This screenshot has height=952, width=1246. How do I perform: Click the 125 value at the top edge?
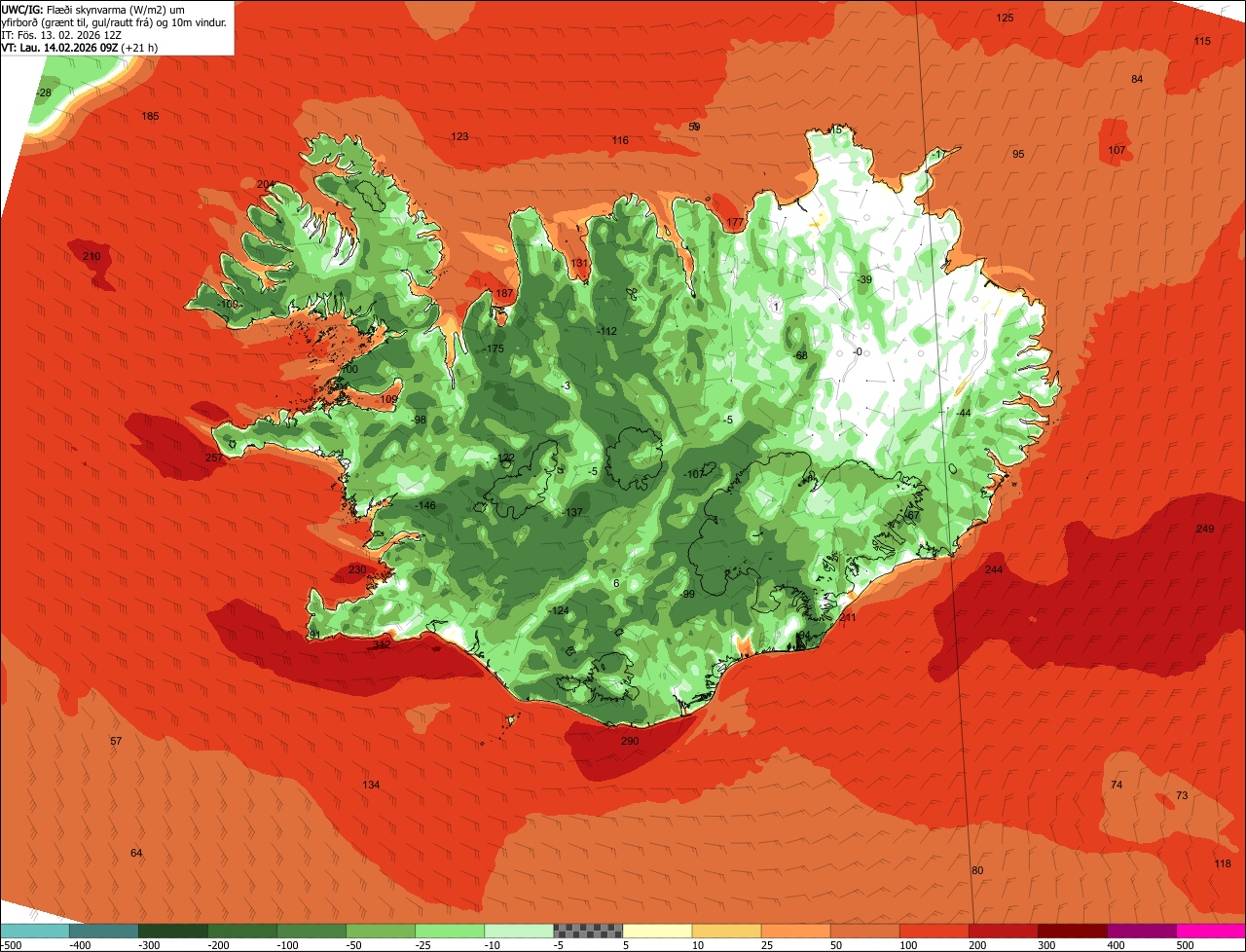click(x=1006, y=18)
